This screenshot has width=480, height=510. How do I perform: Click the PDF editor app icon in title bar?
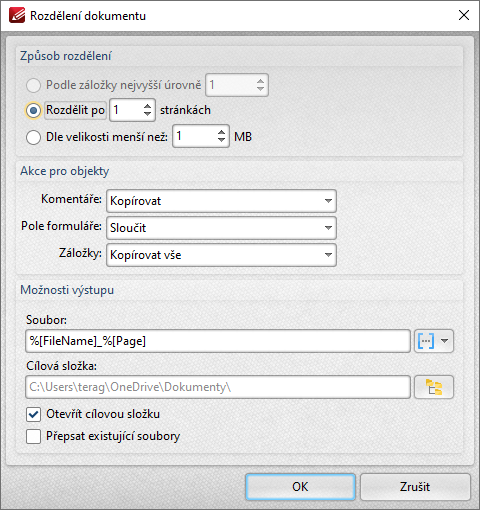click(17, 15)
